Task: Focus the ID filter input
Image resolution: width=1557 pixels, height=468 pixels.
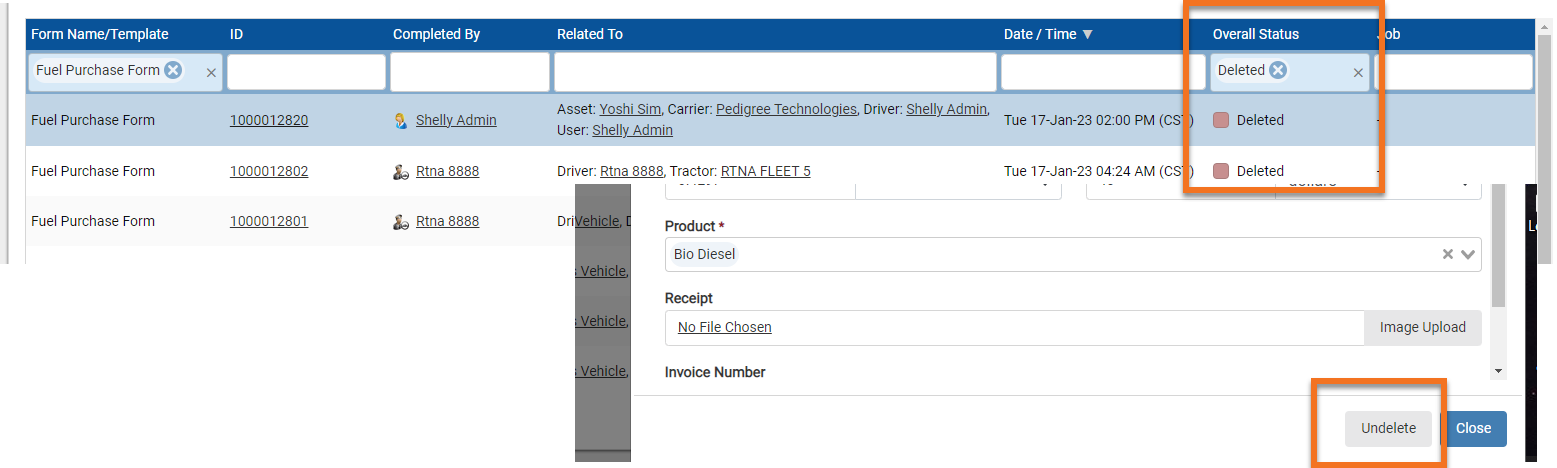Action: click(x=306, y=72)
